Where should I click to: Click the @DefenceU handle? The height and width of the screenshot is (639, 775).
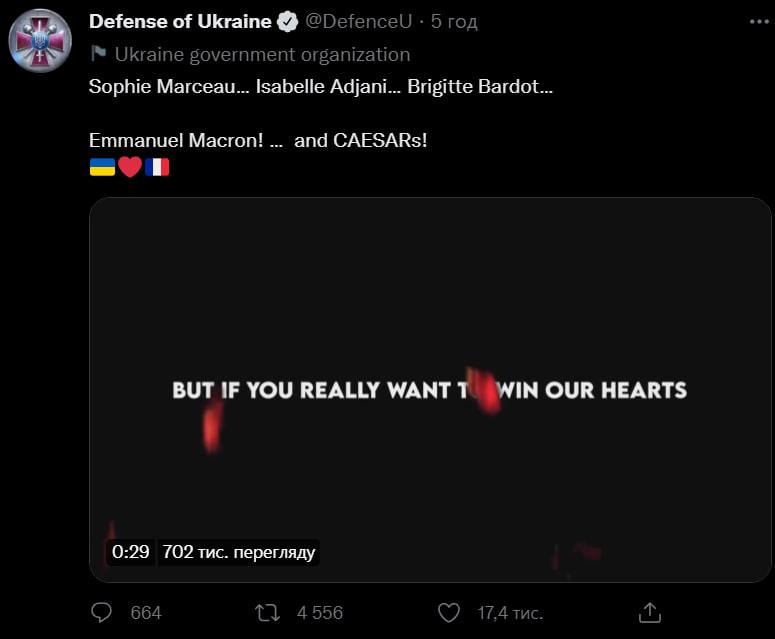(358, 22)
